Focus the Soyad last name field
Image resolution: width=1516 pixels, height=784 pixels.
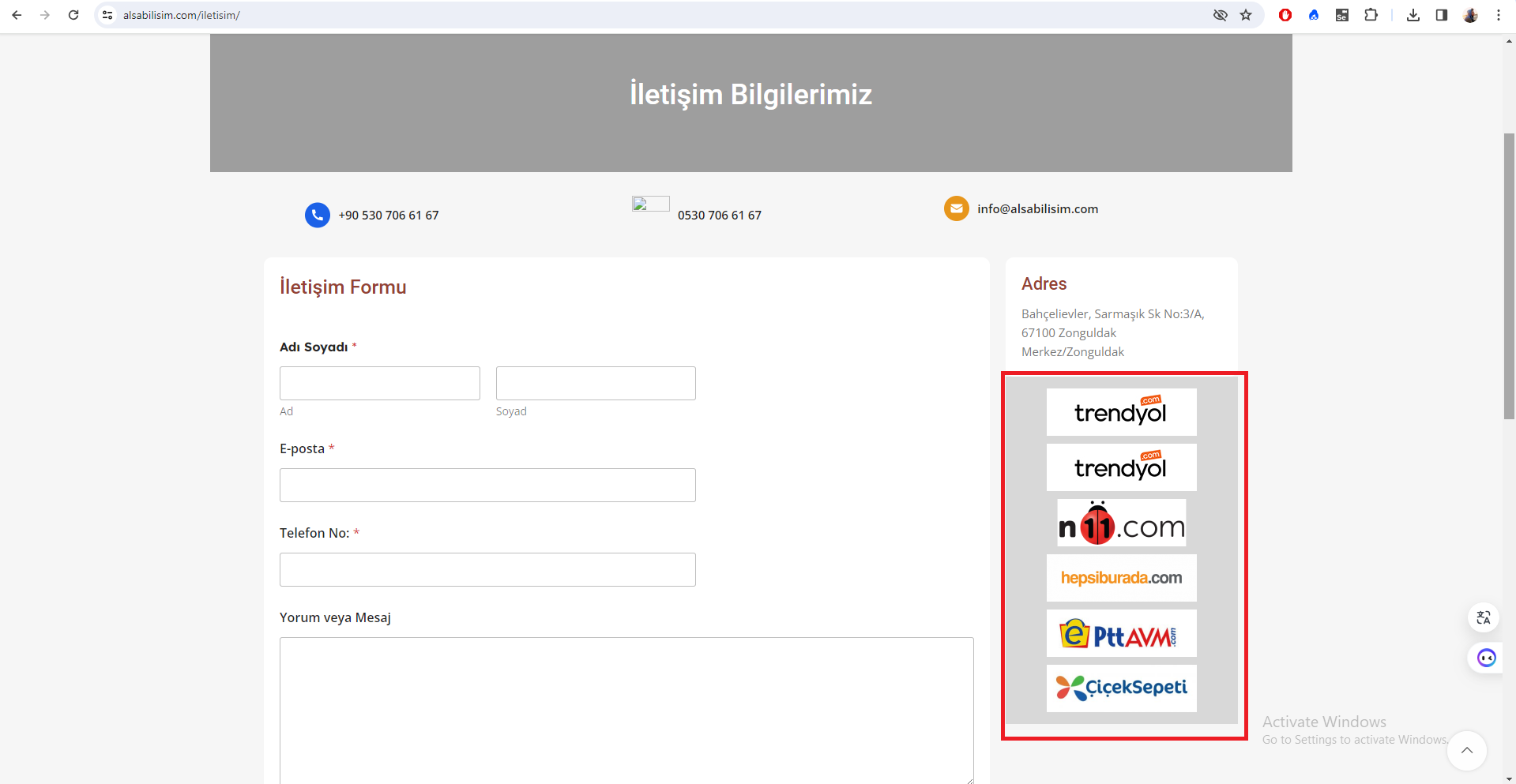click(x=596, y=383)
